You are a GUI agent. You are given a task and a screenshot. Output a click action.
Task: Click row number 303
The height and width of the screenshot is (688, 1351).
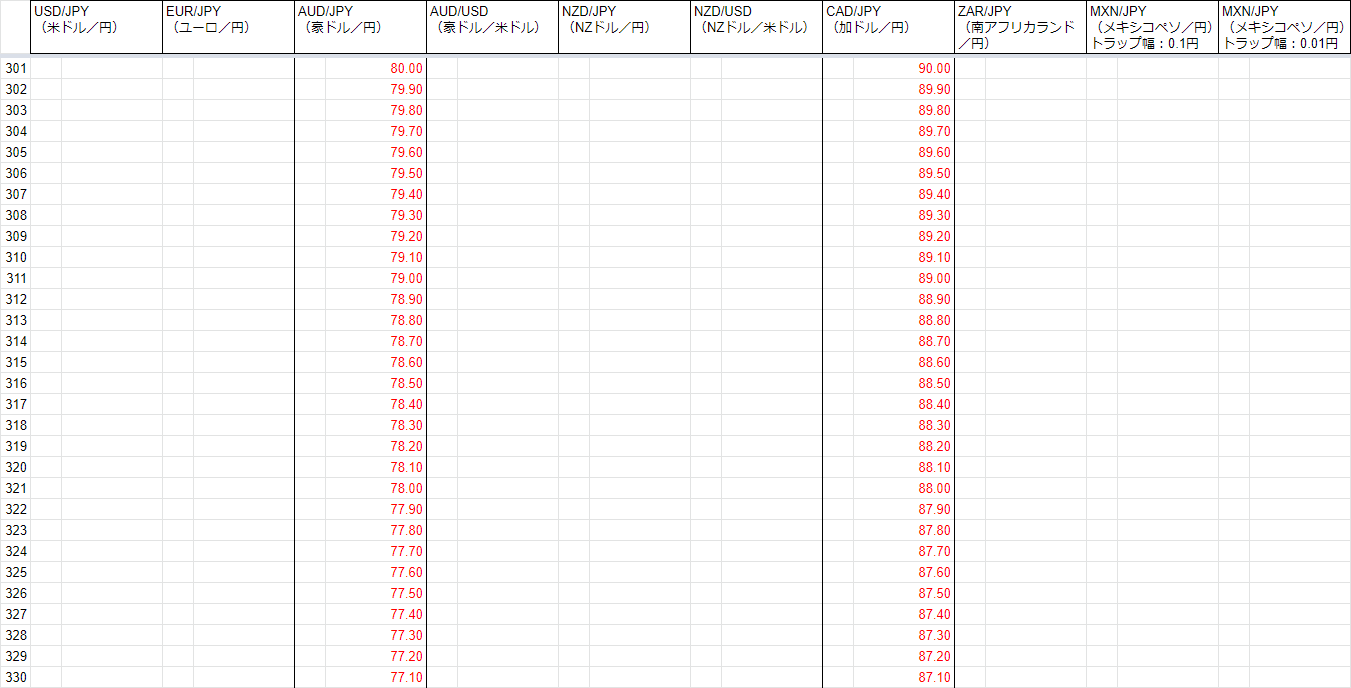point(15,110)
